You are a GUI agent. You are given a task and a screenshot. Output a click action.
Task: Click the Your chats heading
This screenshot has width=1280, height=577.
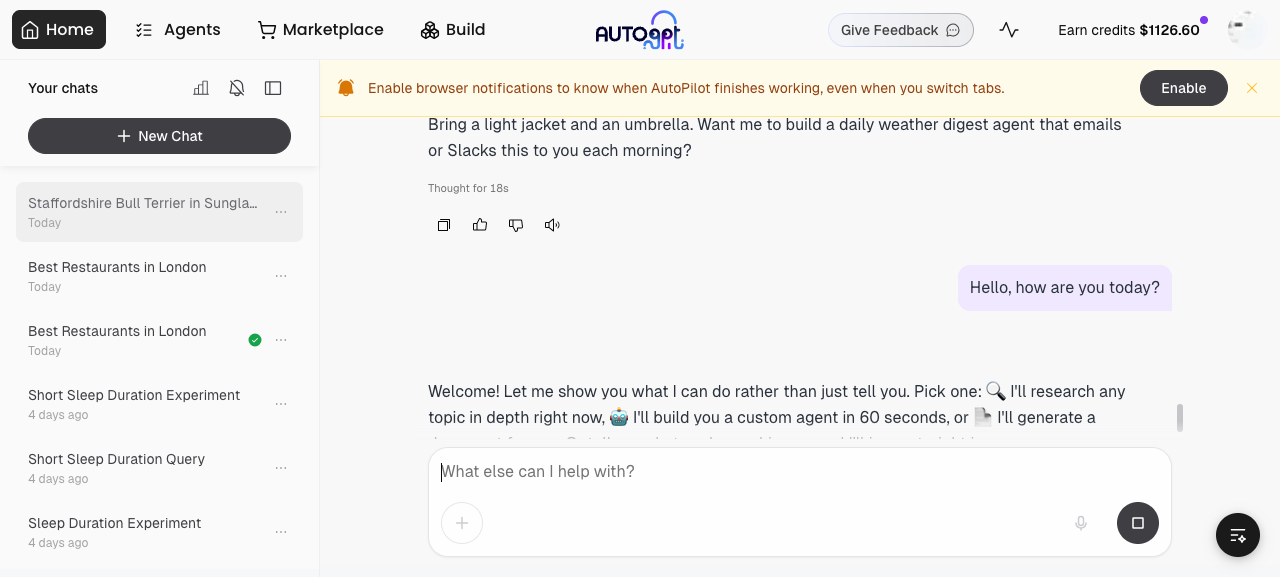[x=63, y=88]
